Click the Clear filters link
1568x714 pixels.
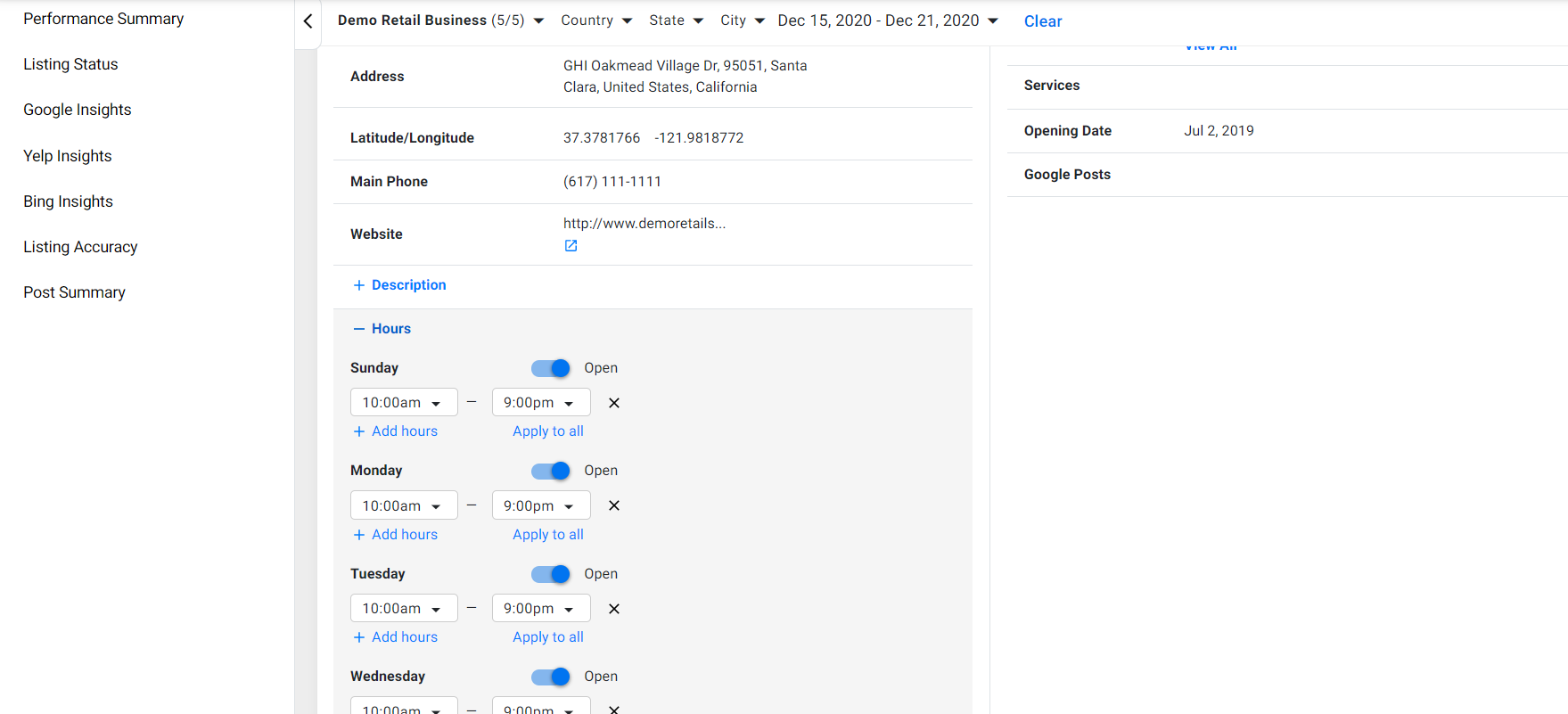[1043, 21]
